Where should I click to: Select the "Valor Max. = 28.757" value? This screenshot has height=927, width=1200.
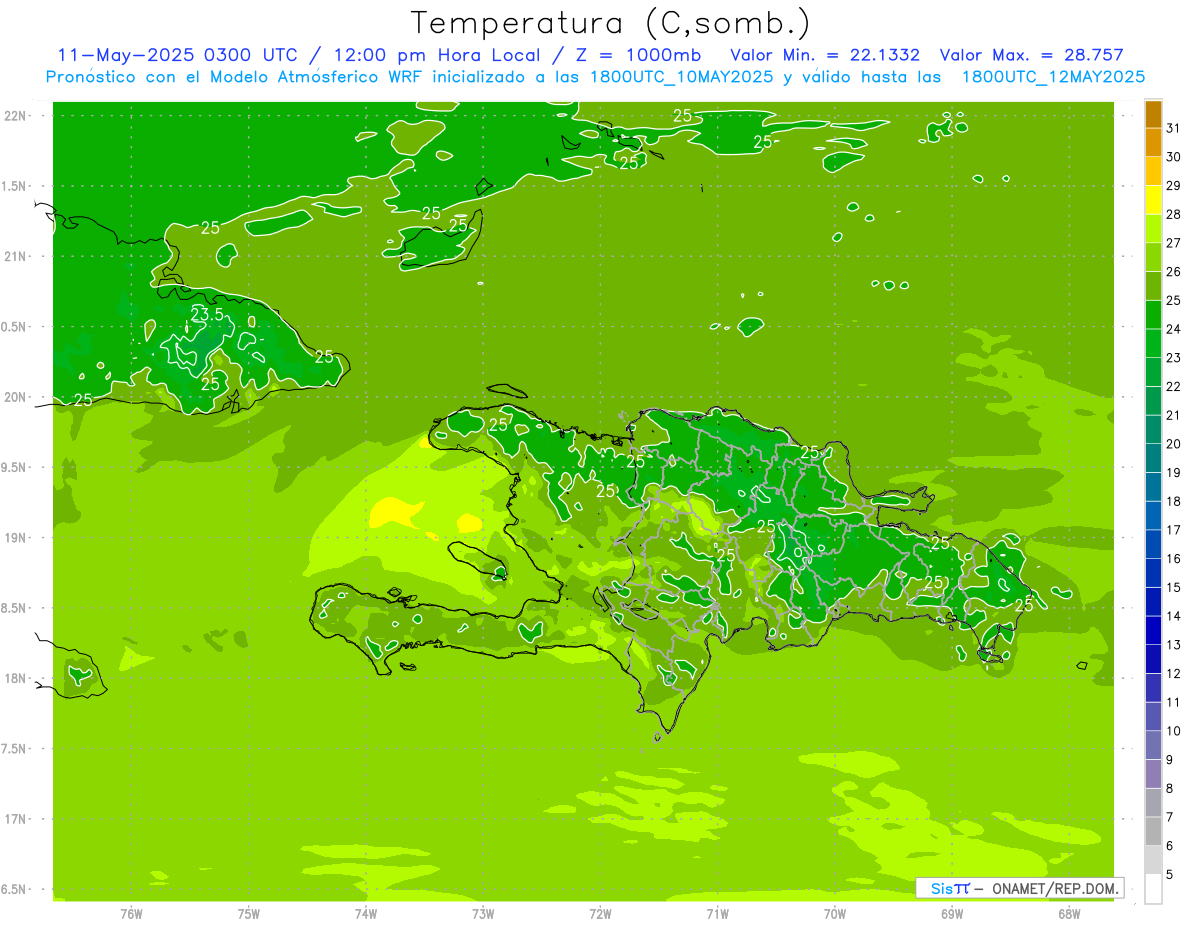1032,55
